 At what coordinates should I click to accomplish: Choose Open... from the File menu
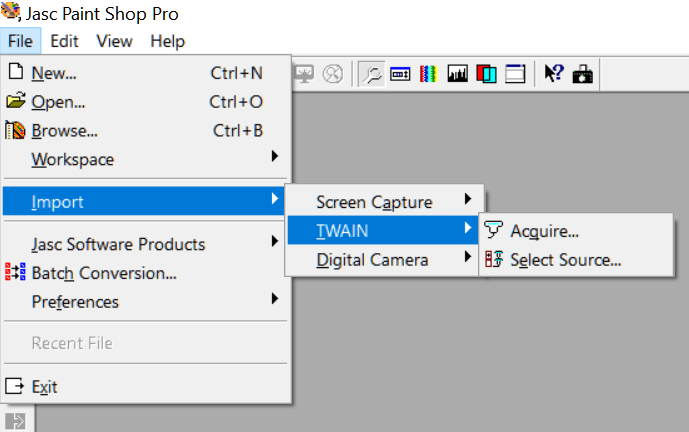(x=146, y=102)
